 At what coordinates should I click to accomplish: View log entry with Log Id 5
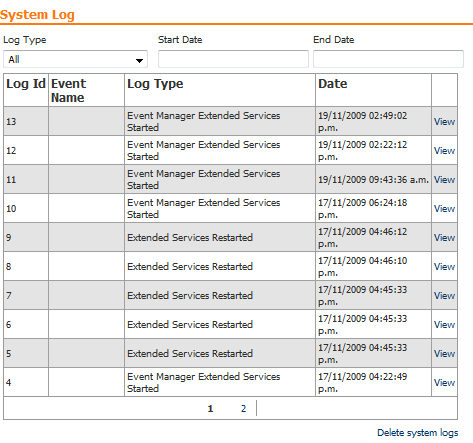pos(444,354)
